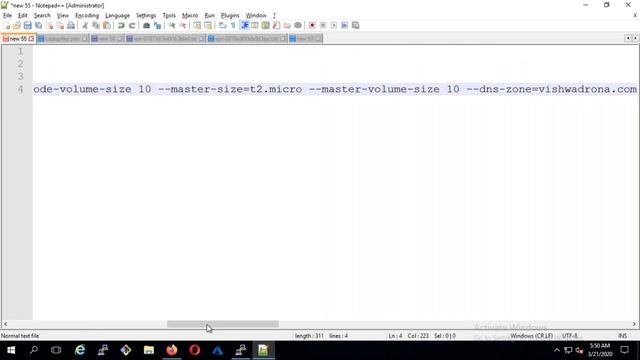
Task: Toggle word wrap toolbar button
Action: [x=222, y=25]
